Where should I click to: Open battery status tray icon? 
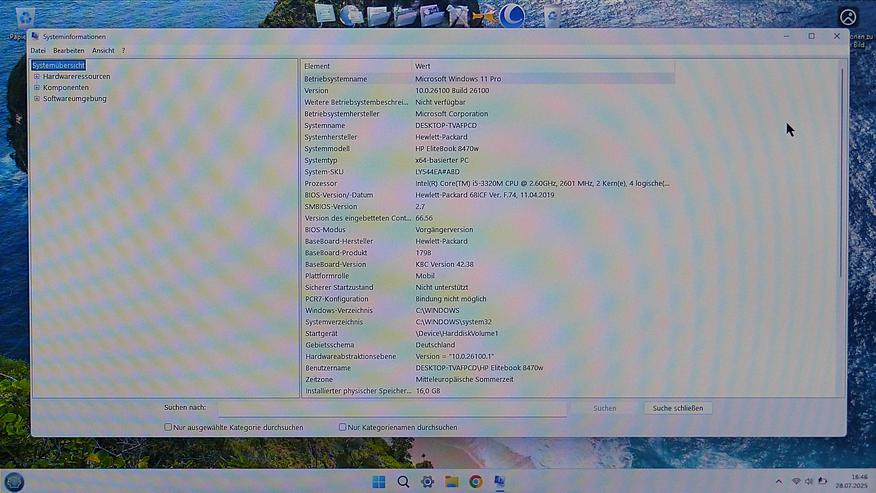[x=822, y=481]
